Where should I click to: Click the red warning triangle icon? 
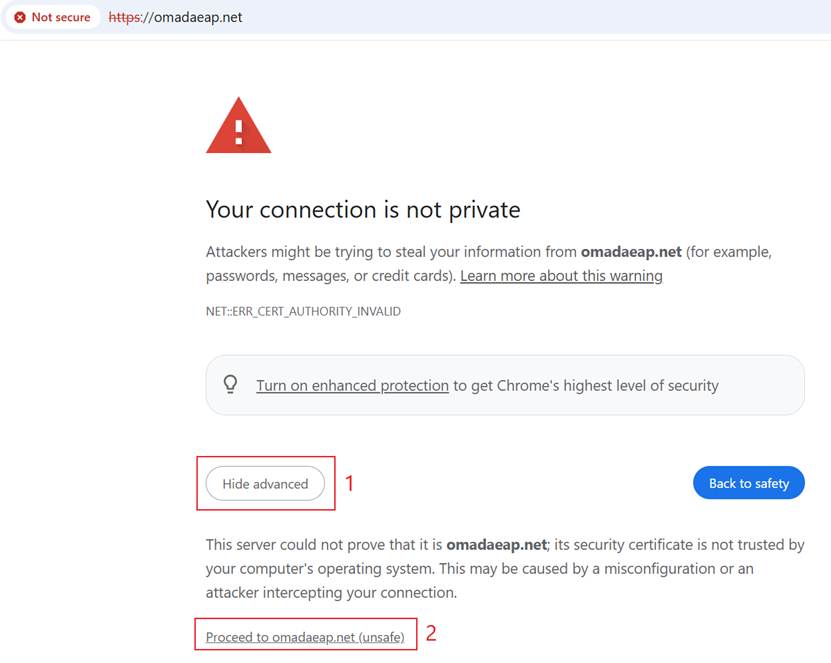coord(237,125)
